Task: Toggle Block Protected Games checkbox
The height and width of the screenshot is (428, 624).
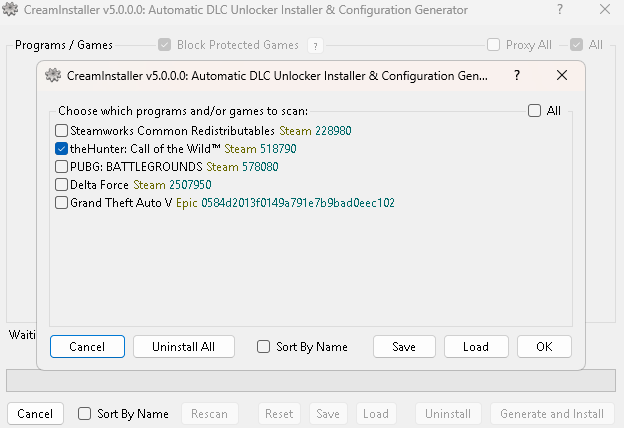Action: [164, 45]
